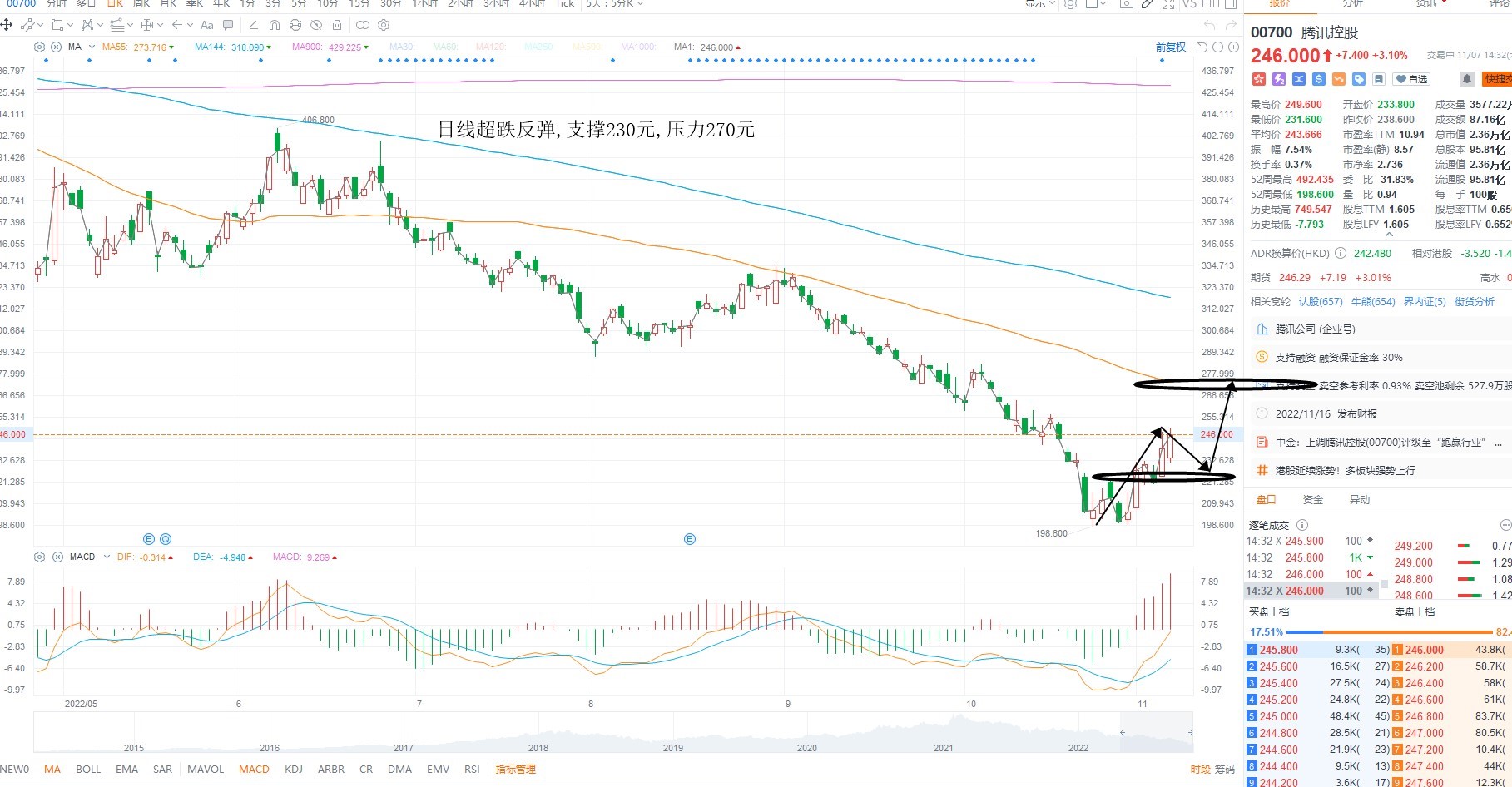Toggle MA120 moving average line
1512x787 pixels.
pos(491,47)
